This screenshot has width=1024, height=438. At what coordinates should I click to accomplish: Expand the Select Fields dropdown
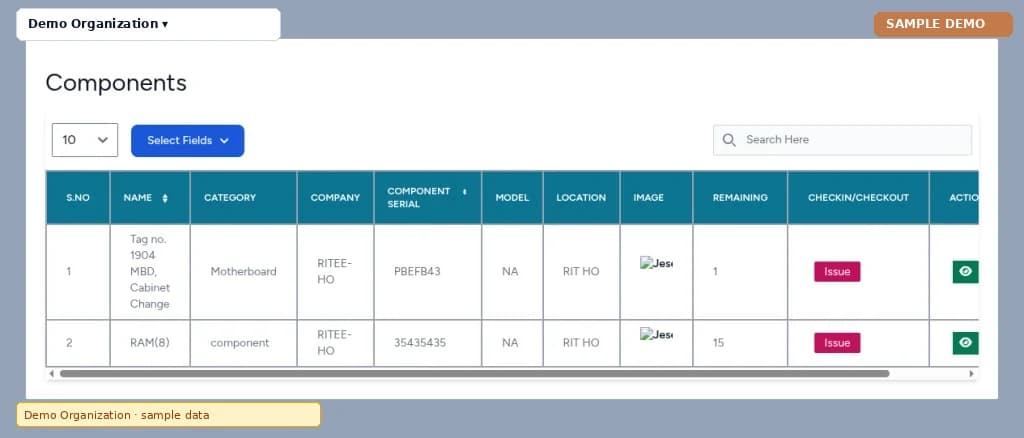click(187, 140)
